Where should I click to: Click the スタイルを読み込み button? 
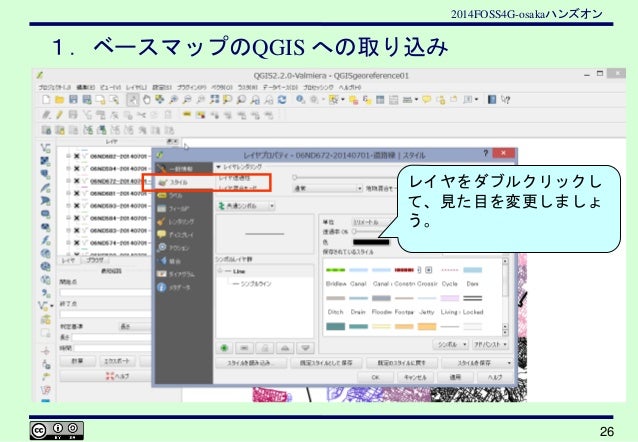pyautogui.click(x=251, y=363)
